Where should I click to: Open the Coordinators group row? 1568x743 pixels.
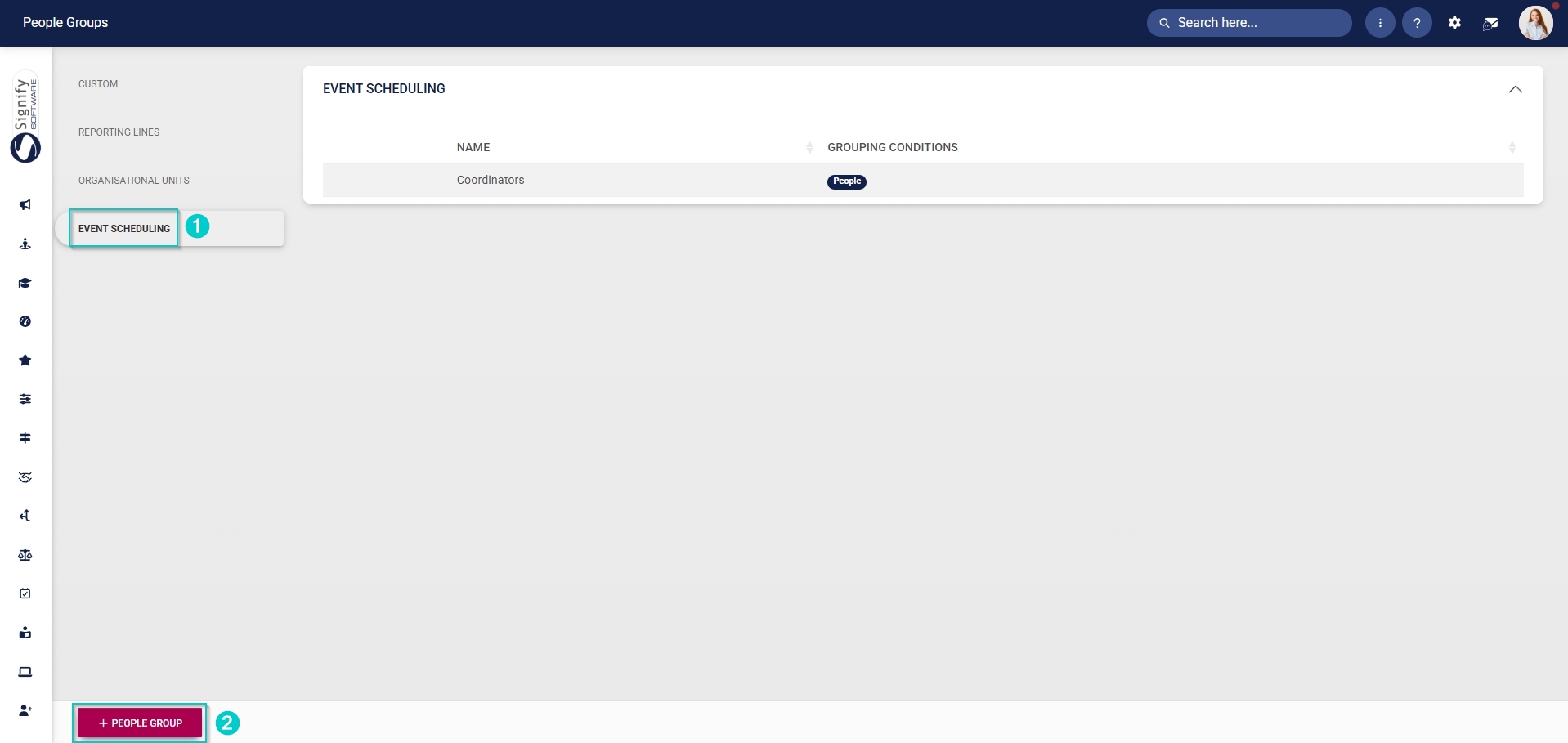point(923,181)
